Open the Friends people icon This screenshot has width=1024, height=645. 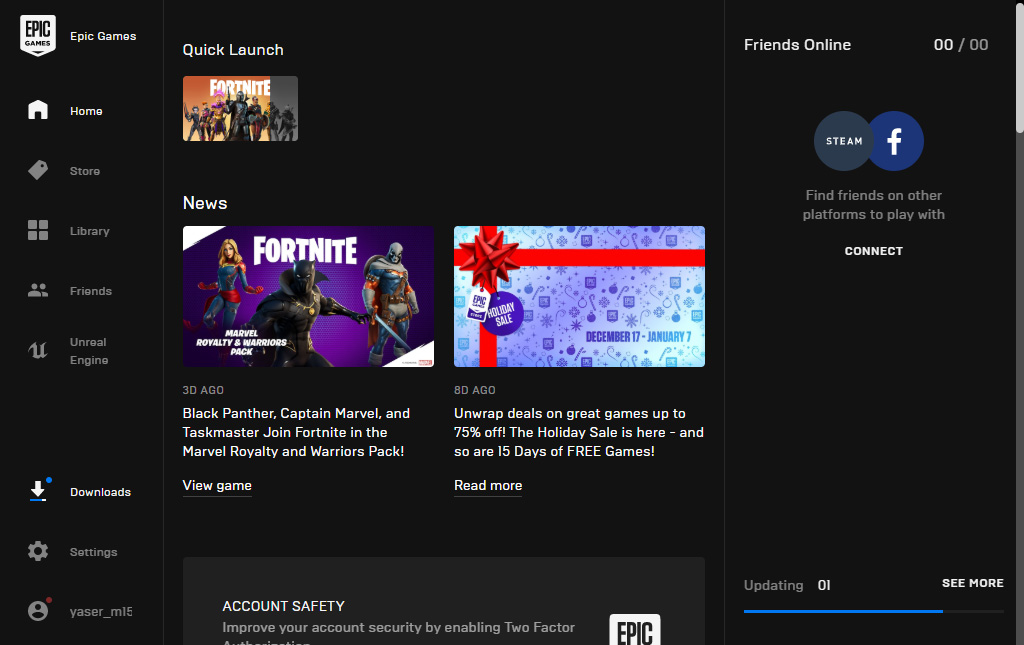pos(38,291)
